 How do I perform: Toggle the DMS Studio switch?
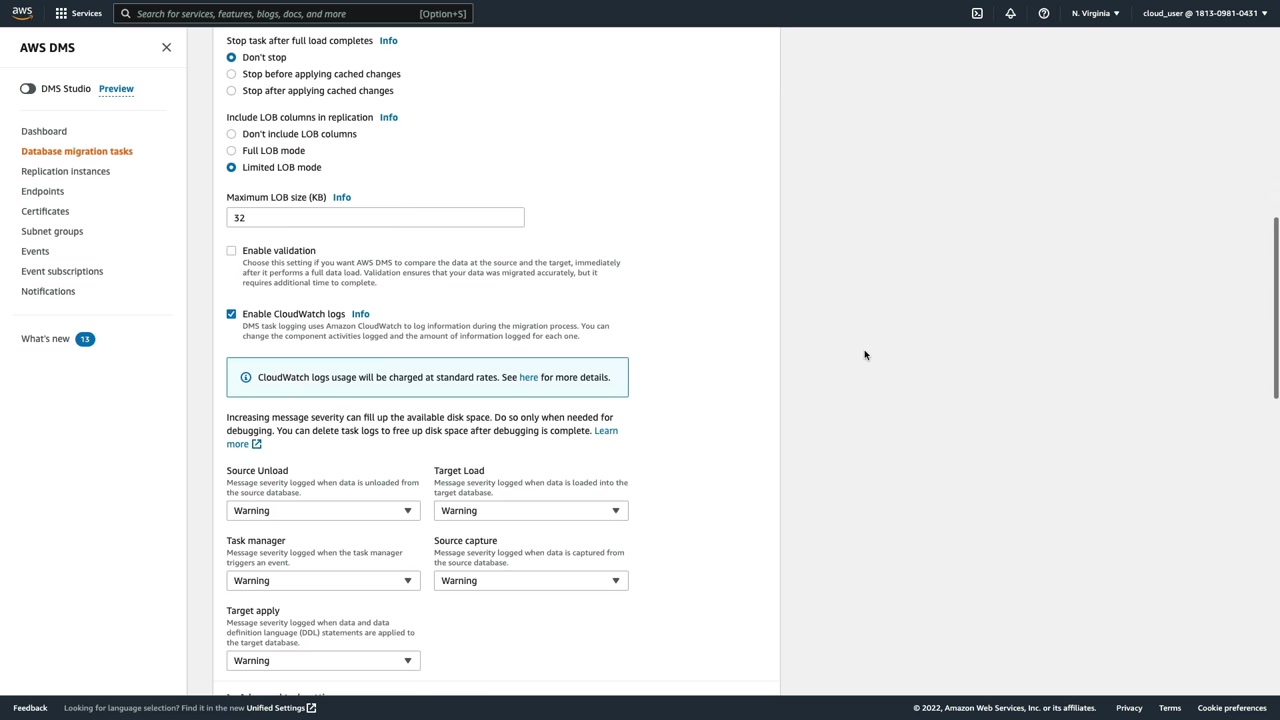pyautogui.click(x=28, y=89)
